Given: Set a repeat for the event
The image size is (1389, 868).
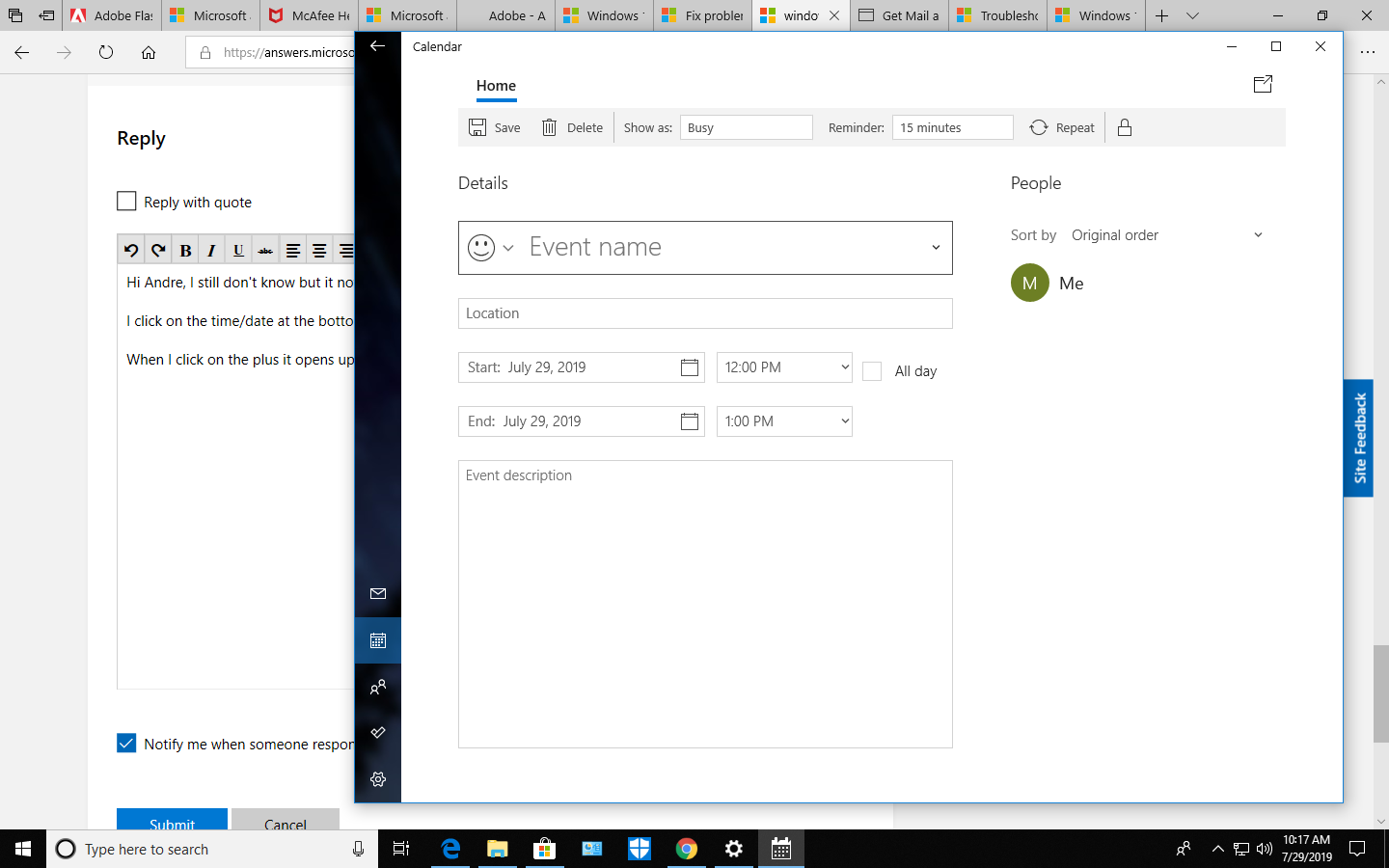Looking at the screenshot, I should [x=1061, y=126].
